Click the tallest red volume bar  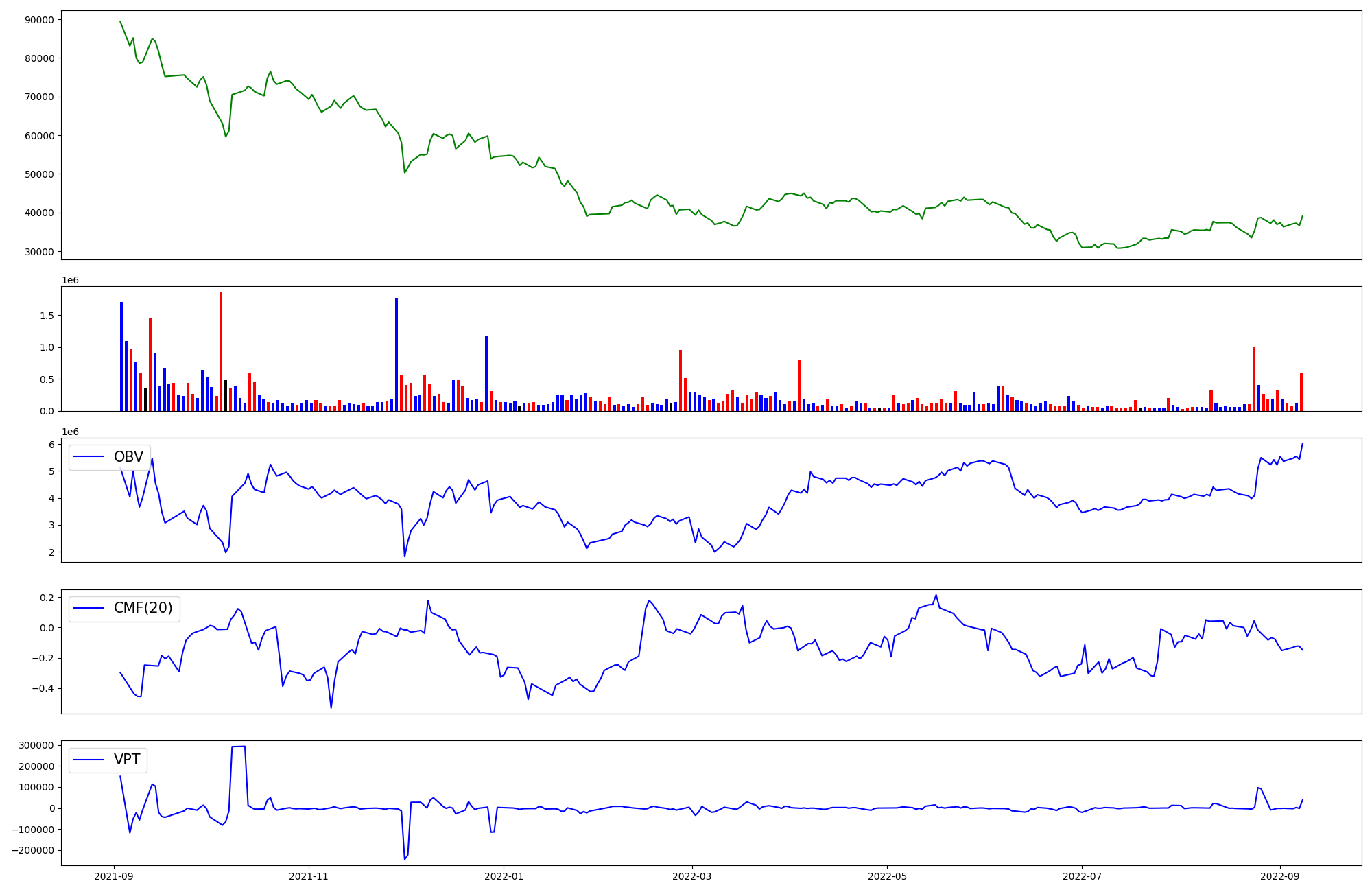[221, 351]
